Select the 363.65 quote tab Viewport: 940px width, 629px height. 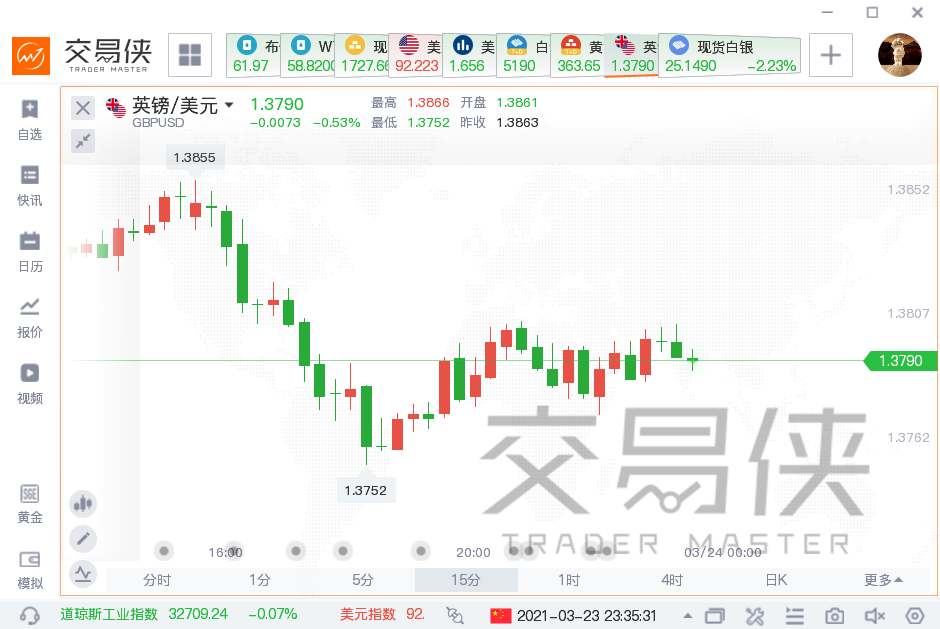pos(577,55)
